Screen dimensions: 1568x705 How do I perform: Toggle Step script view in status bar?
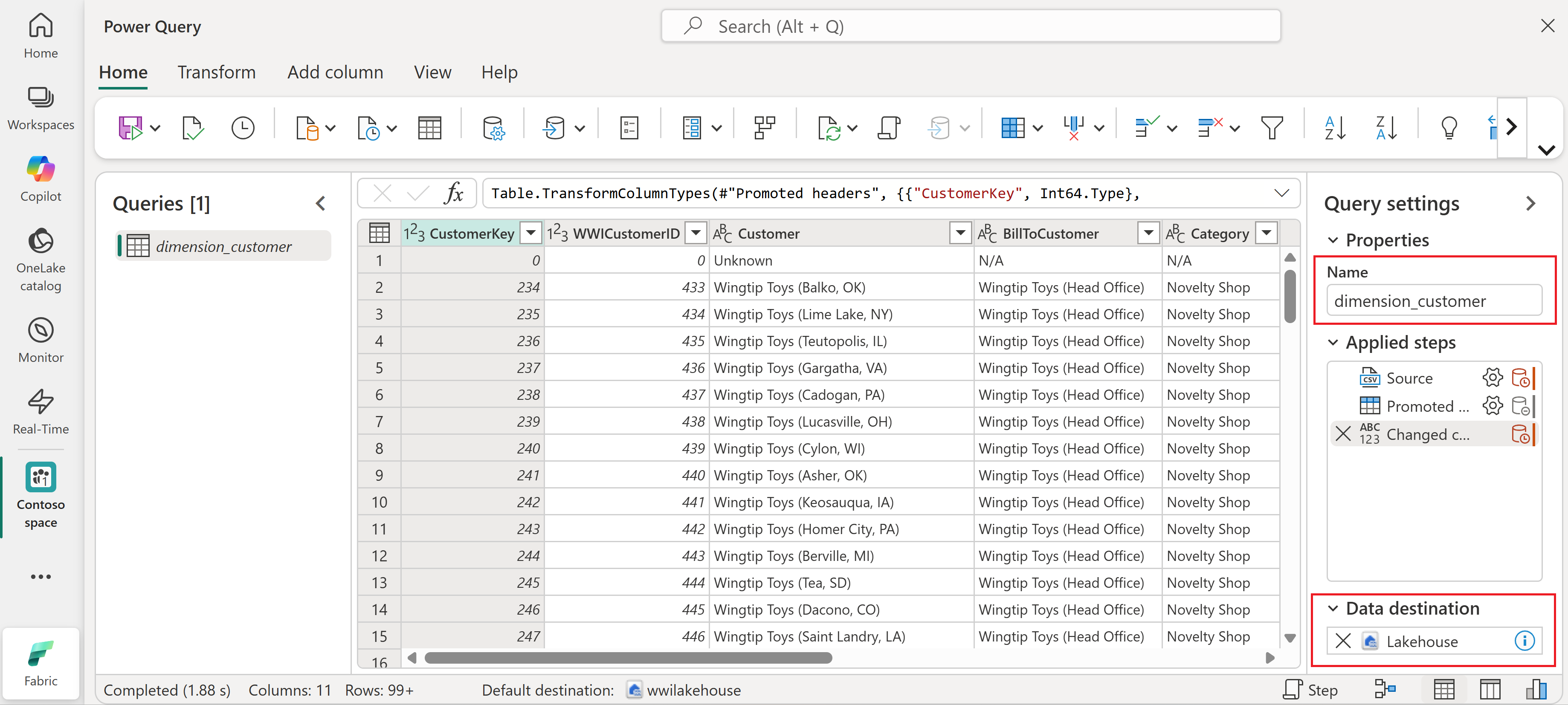[1310, 689]
